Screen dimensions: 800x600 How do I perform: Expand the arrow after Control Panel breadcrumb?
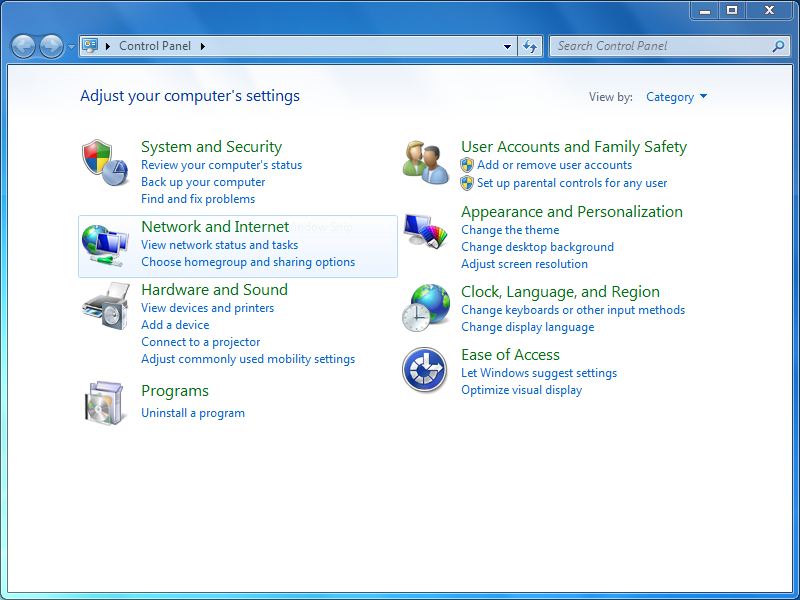pyautogui.click(x=203, y=46)
